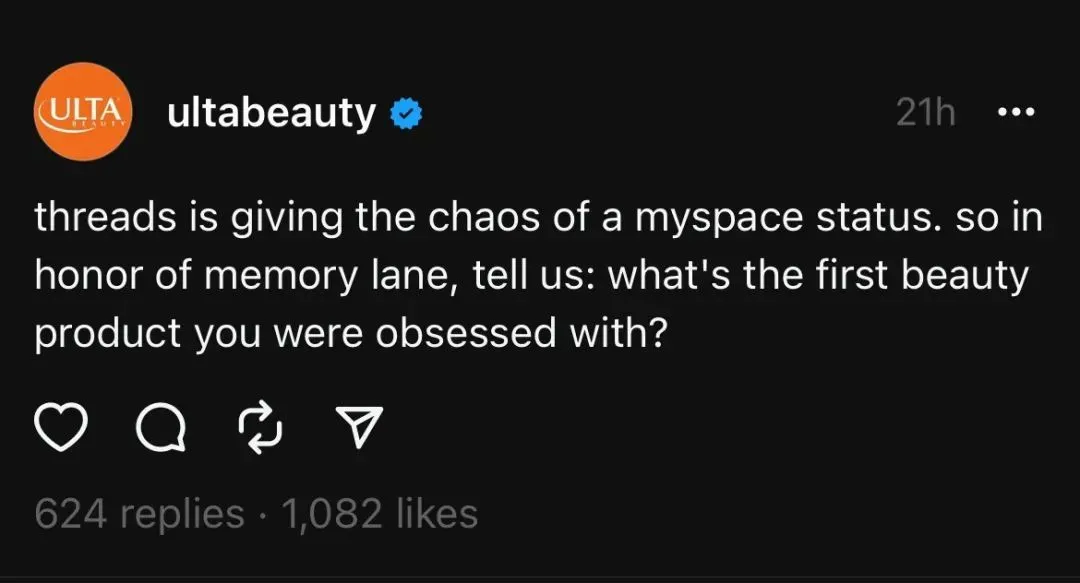
Task: Like the post with the heart icon
Action: tap(61, 428)
